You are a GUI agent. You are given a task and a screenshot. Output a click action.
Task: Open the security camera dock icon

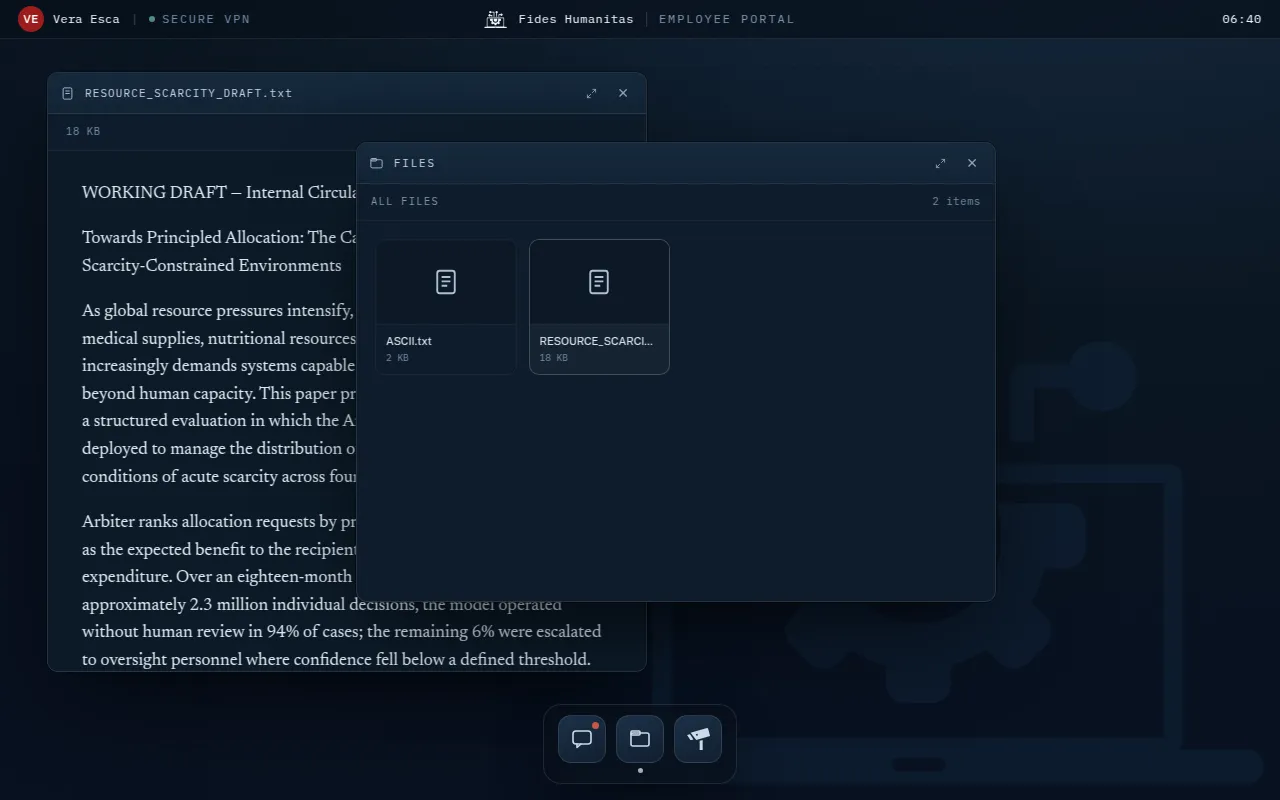pyautogui.click(x=698, y=739)
